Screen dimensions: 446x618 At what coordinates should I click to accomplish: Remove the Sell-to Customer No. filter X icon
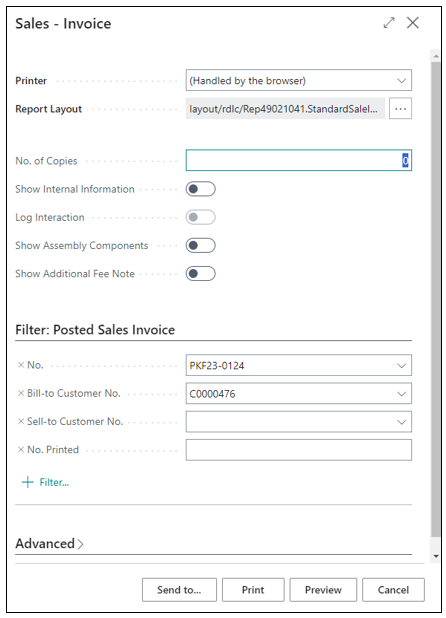(21, 422)
